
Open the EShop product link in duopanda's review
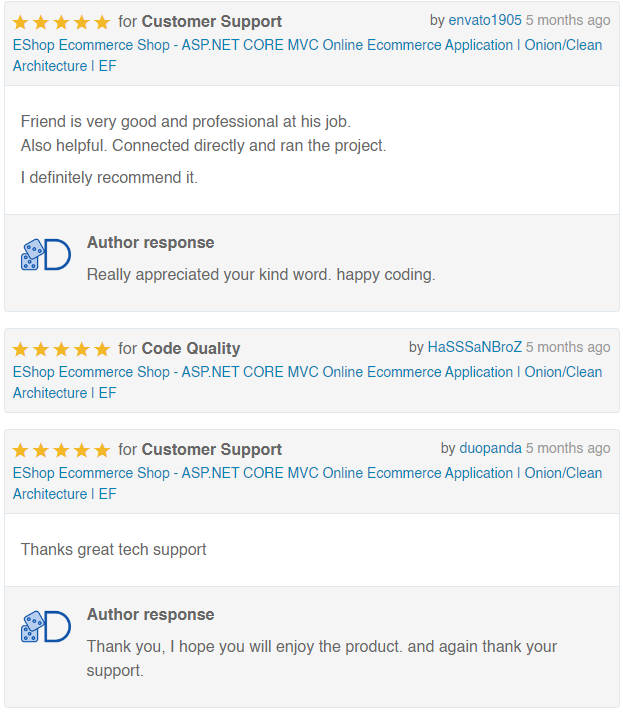(307, 473)
